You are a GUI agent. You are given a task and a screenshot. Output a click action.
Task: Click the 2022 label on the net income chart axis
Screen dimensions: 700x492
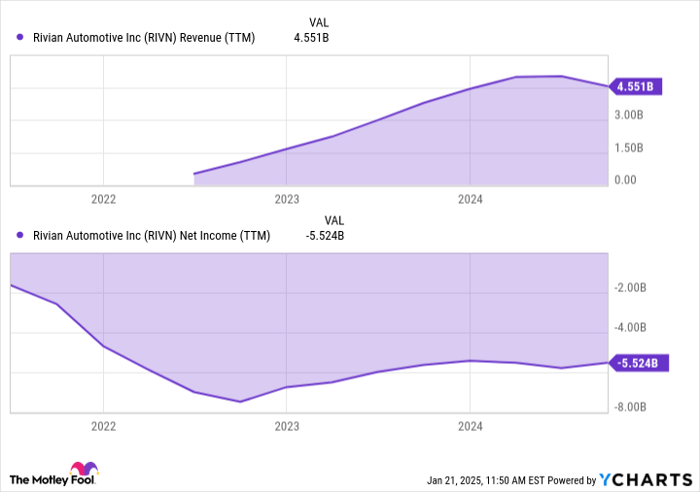point(104,426)
